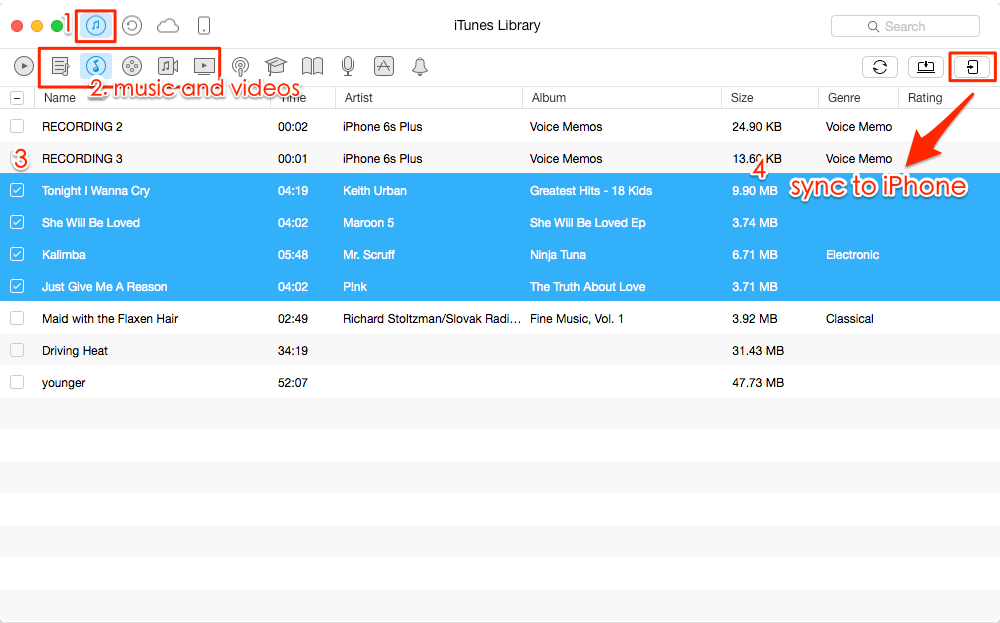
Task: Click the Refresh button
Action: tap(880, 67)
